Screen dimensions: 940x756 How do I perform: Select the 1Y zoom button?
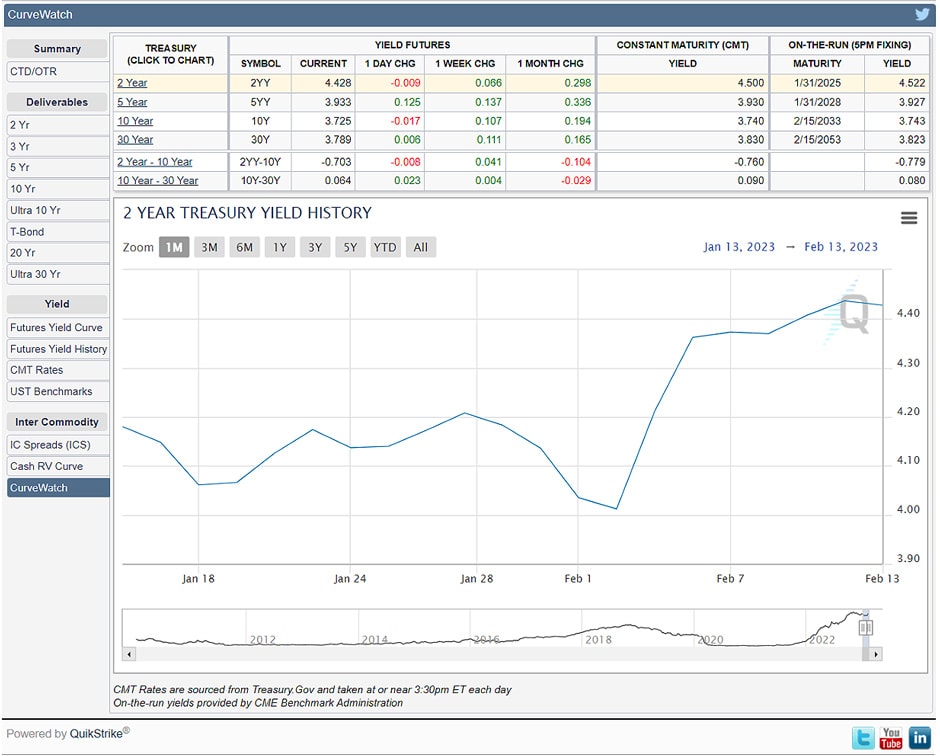pos(279,247)
